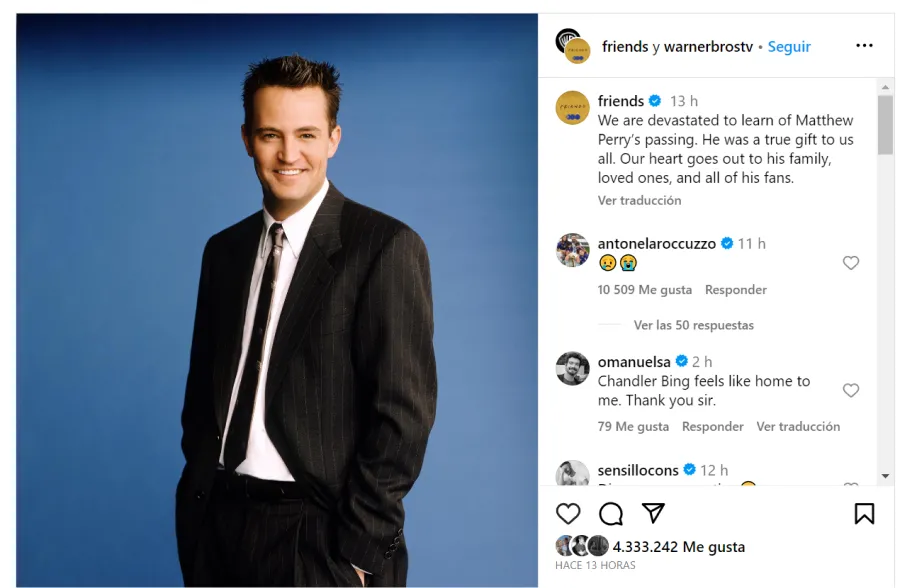Save the post with the bookmark icon
The image size is (900, 588).
(x=866, y=513)
